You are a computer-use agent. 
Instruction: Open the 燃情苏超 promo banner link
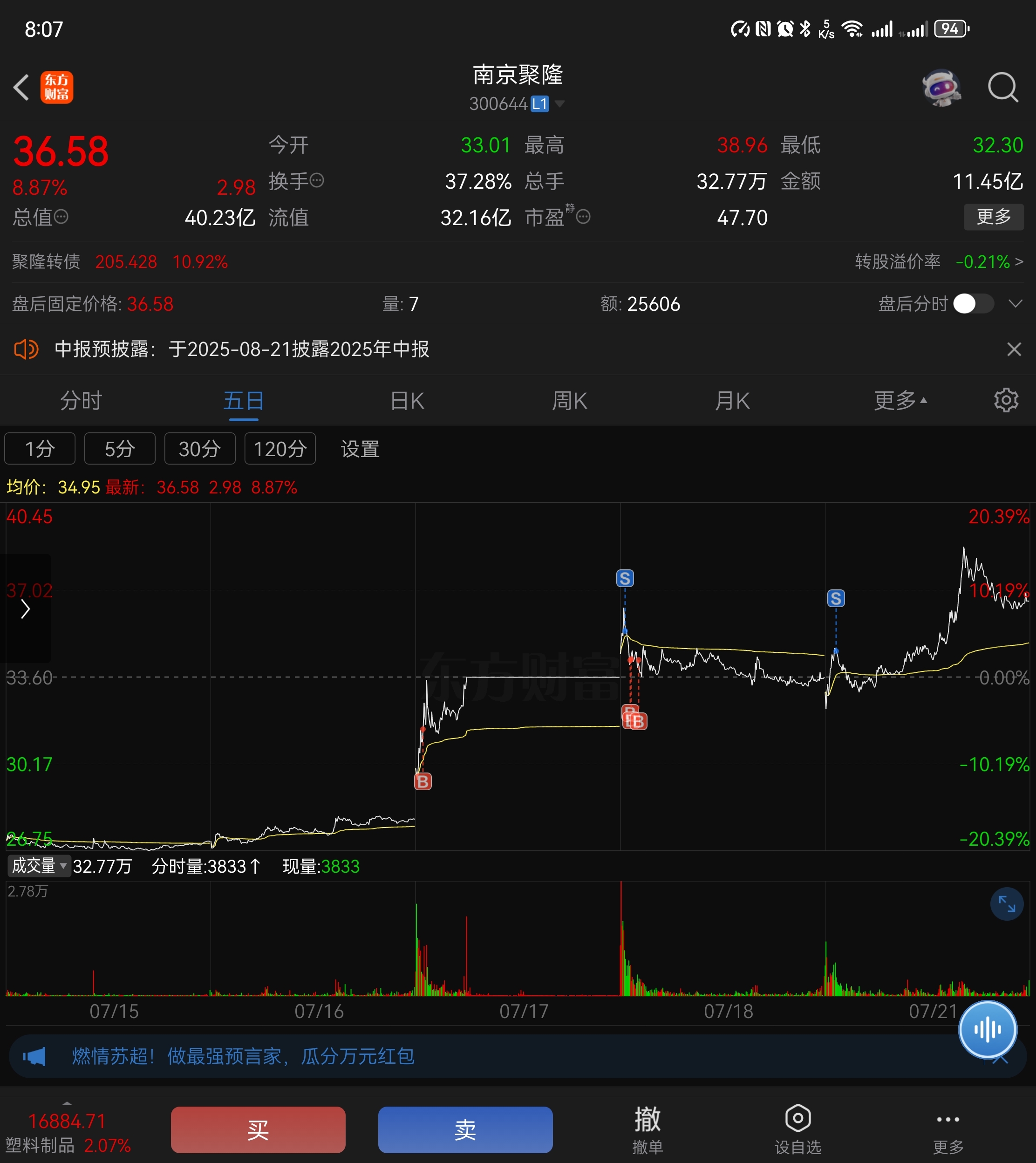pyautogui.click(x=243, y=1057)
